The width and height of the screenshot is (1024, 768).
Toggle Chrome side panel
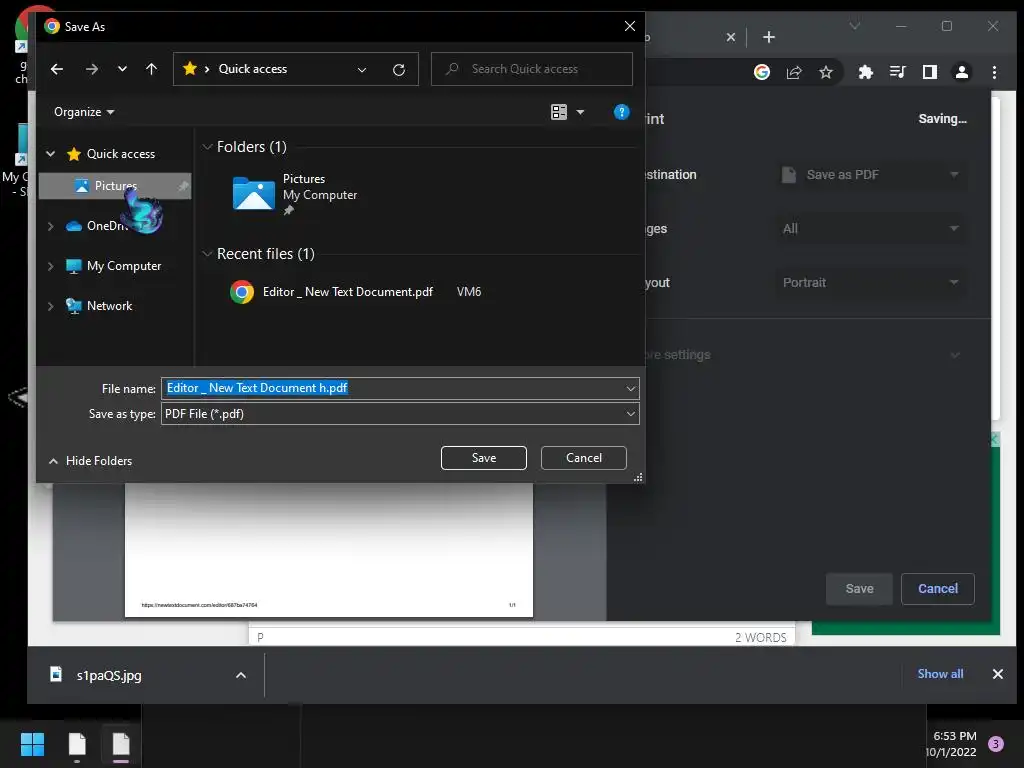[x=930, y=72]
